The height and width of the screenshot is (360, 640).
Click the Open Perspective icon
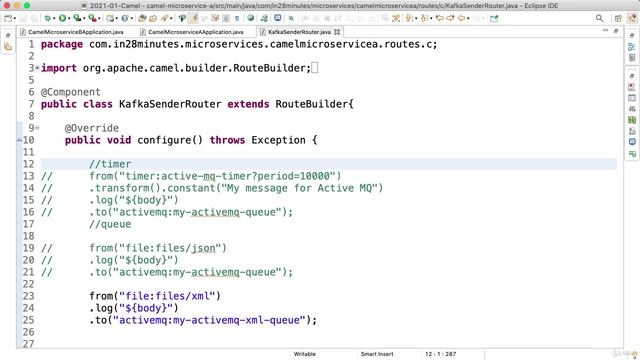(618, 18)
